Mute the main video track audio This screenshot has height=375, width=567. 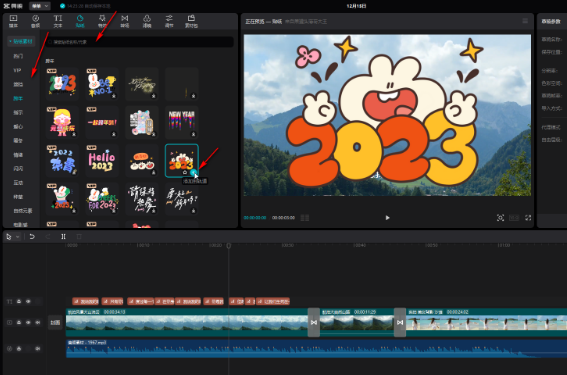tap(38, 322)
